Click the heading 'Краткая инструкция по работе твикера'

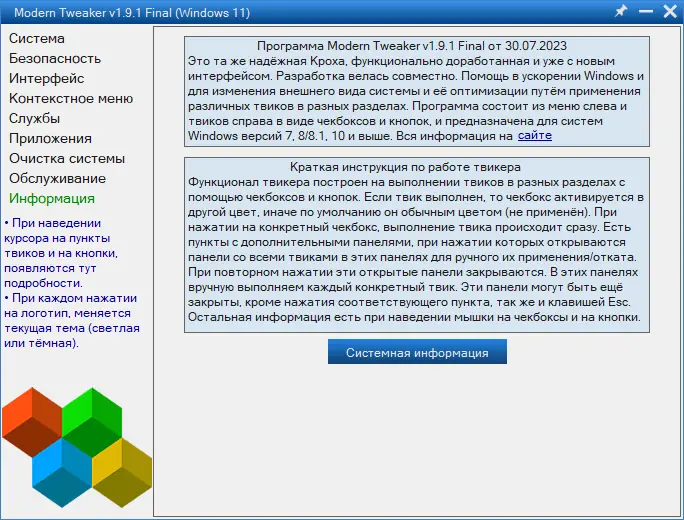tap(405, 167)
